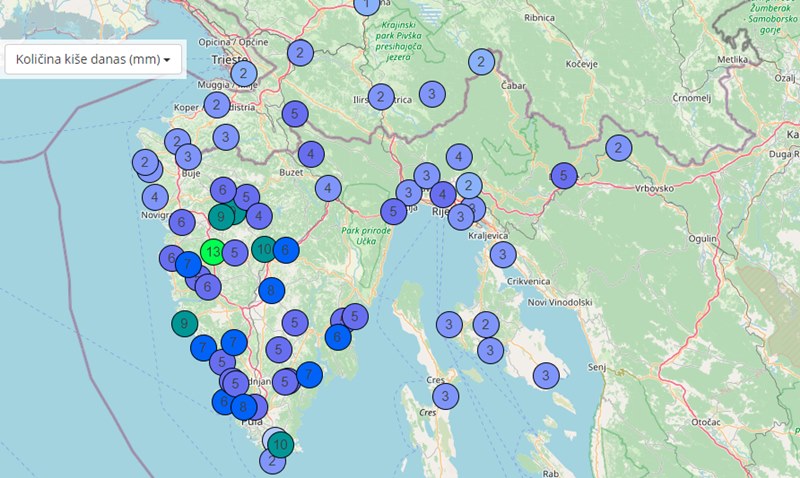
Task: Click the 3 mm marker near Crikvenica
Action: click(x=502, y=255)
